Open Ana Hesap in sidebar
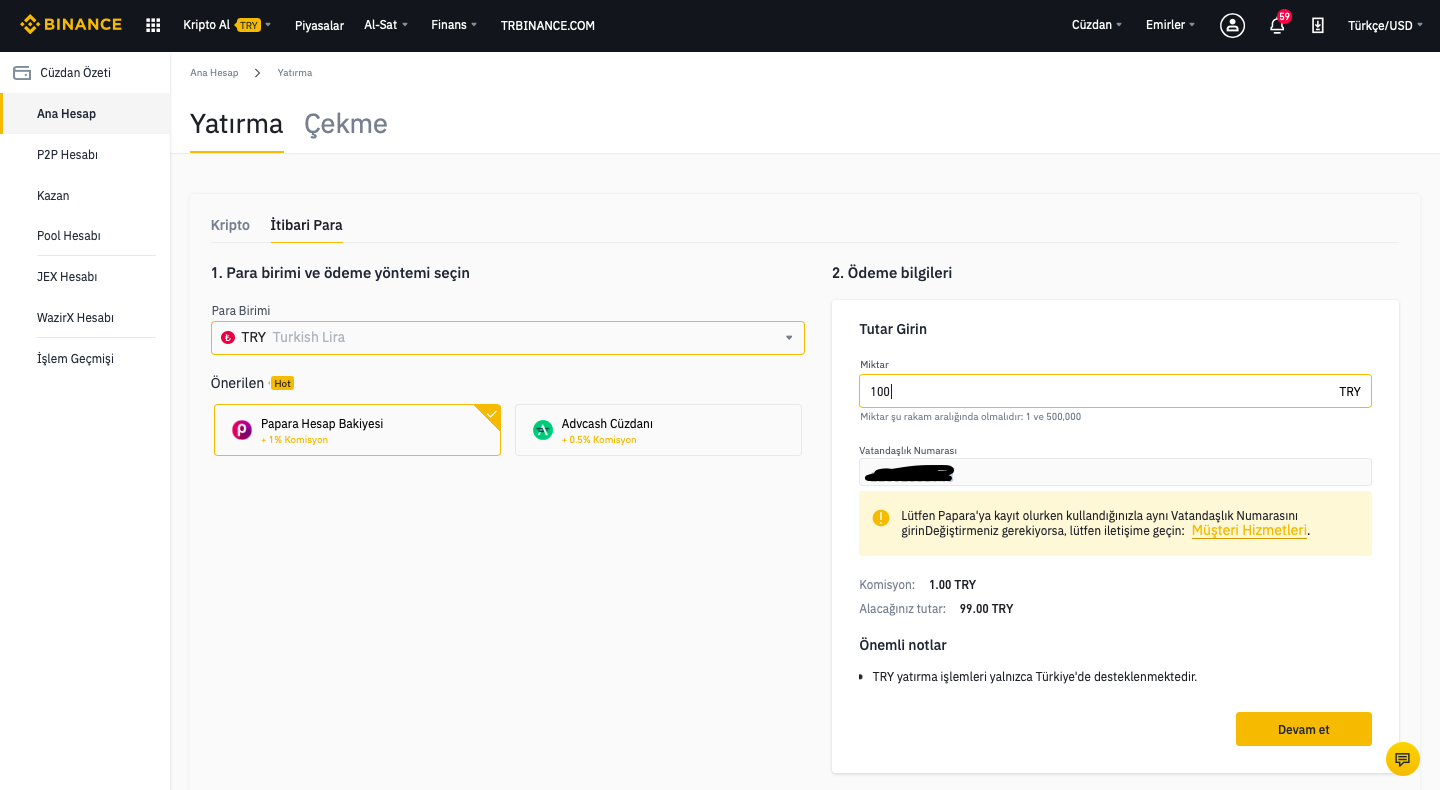Viewport: 1440px width, 790px height. (85, 114)
